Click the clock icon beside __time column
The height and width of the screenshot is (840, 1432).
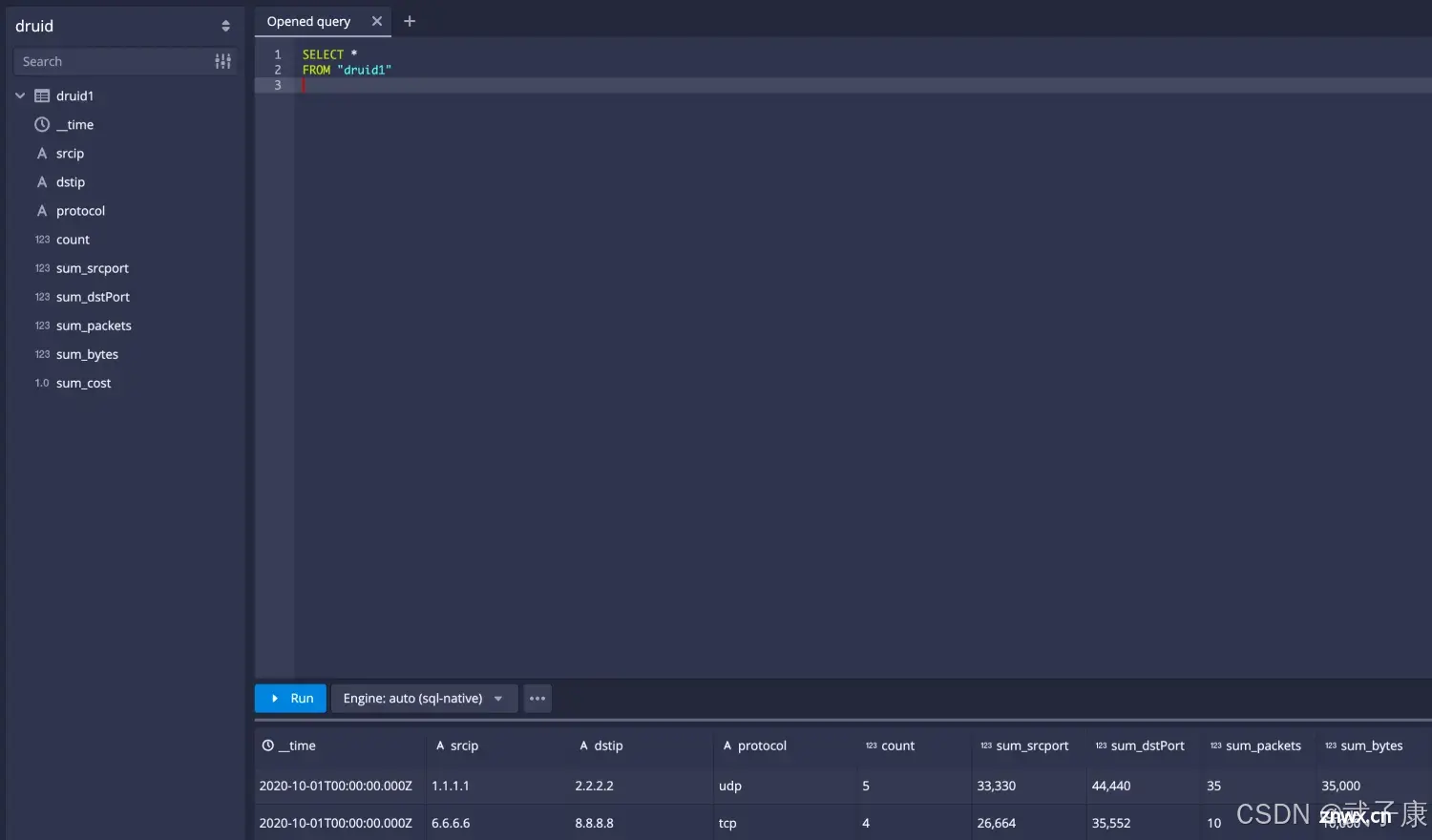[x=42, y=124]
